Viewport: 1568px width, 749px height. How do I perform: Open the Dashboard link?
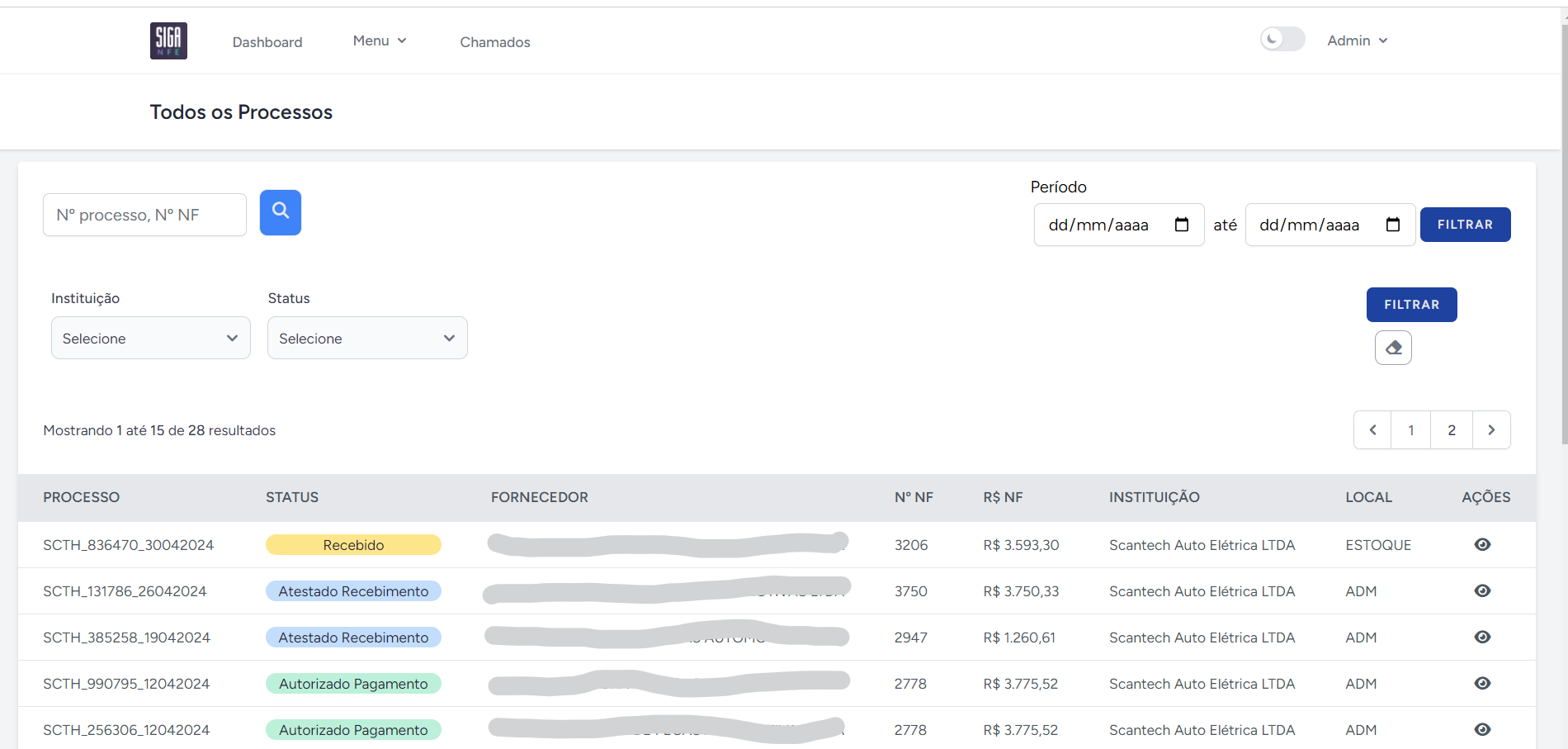(267, 42)
